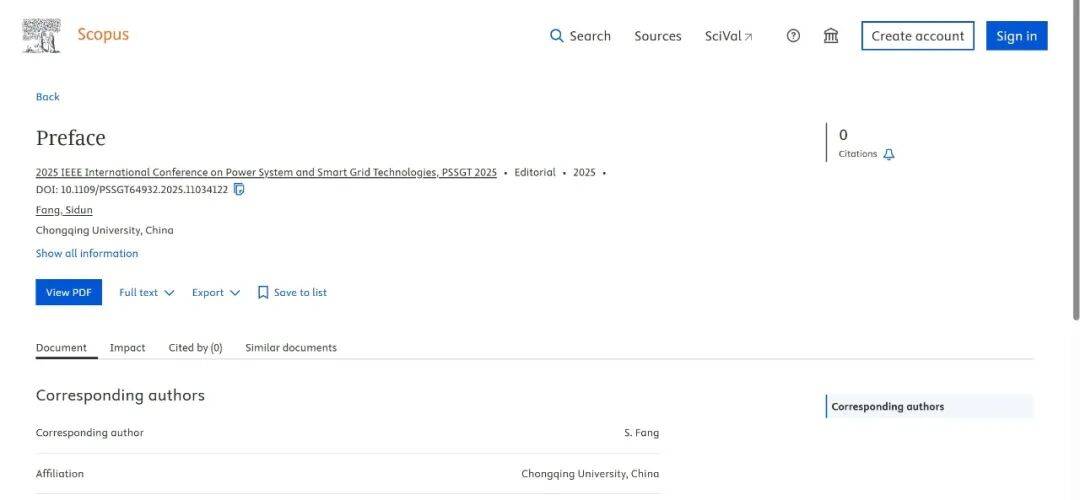Select the Similar documents tab
Screen dimensions: 1080x500
tap(291, 348)
